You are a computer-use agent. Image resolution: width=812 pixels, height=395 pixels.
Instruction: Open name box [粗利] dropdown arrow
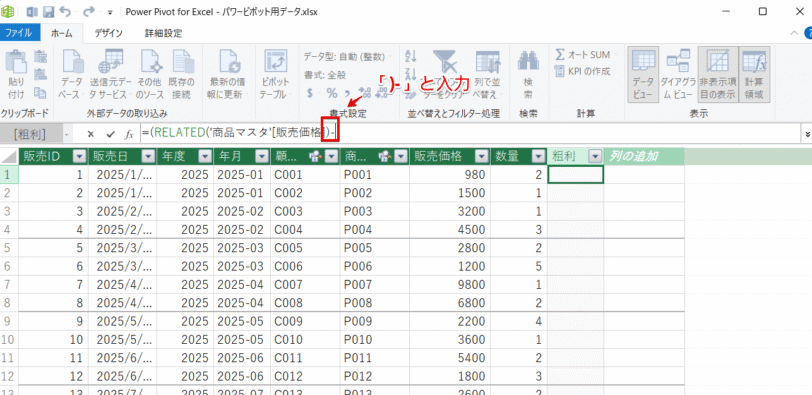tap(66, 135)
